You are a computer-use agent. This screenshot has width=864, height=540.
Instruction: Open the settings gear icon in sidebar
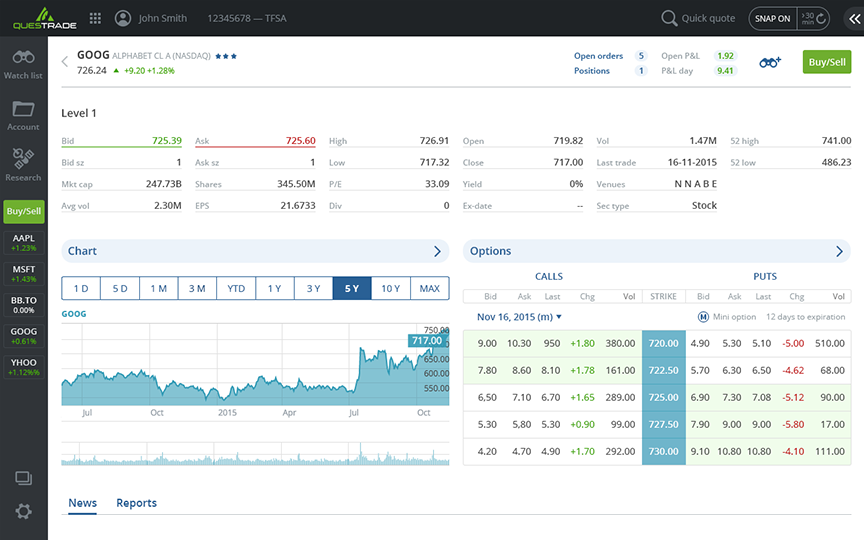(x=23, y=511)
